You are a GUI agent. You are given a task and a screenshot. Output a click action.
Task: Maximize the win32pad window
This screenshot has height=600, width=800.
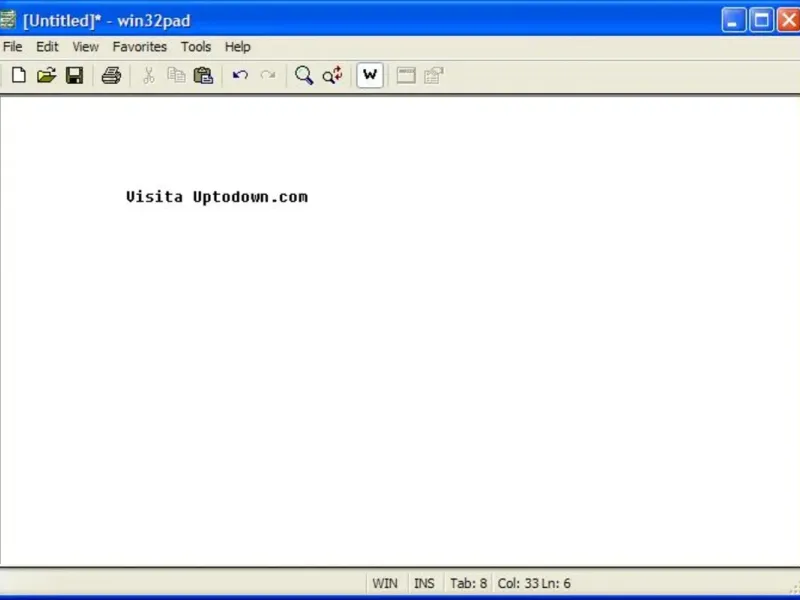(762, 20)
